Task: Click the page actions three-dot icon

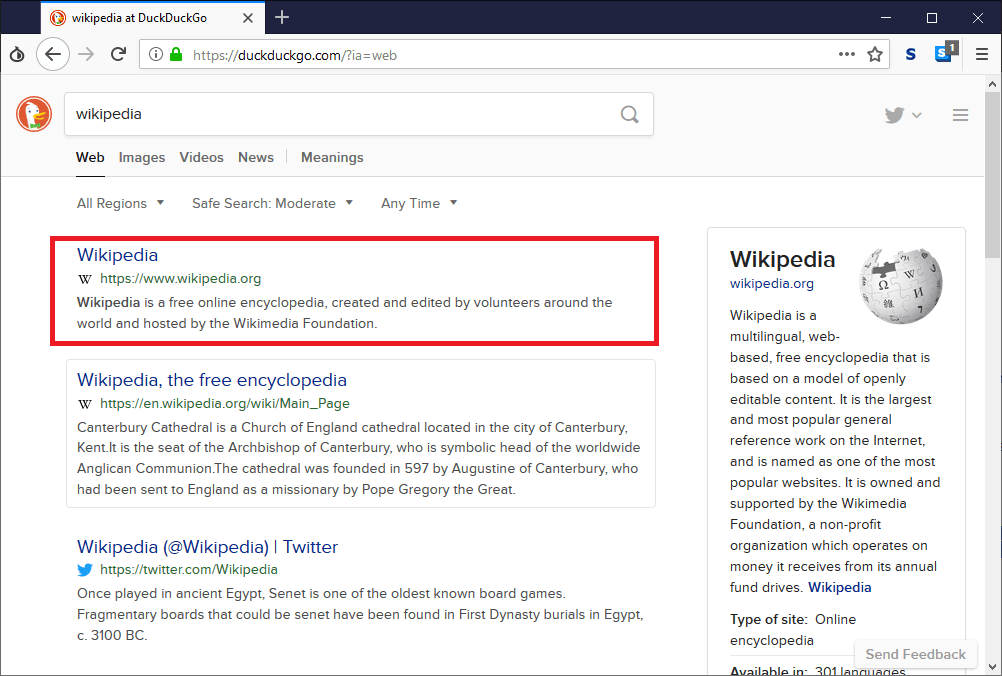Action: 846,55
